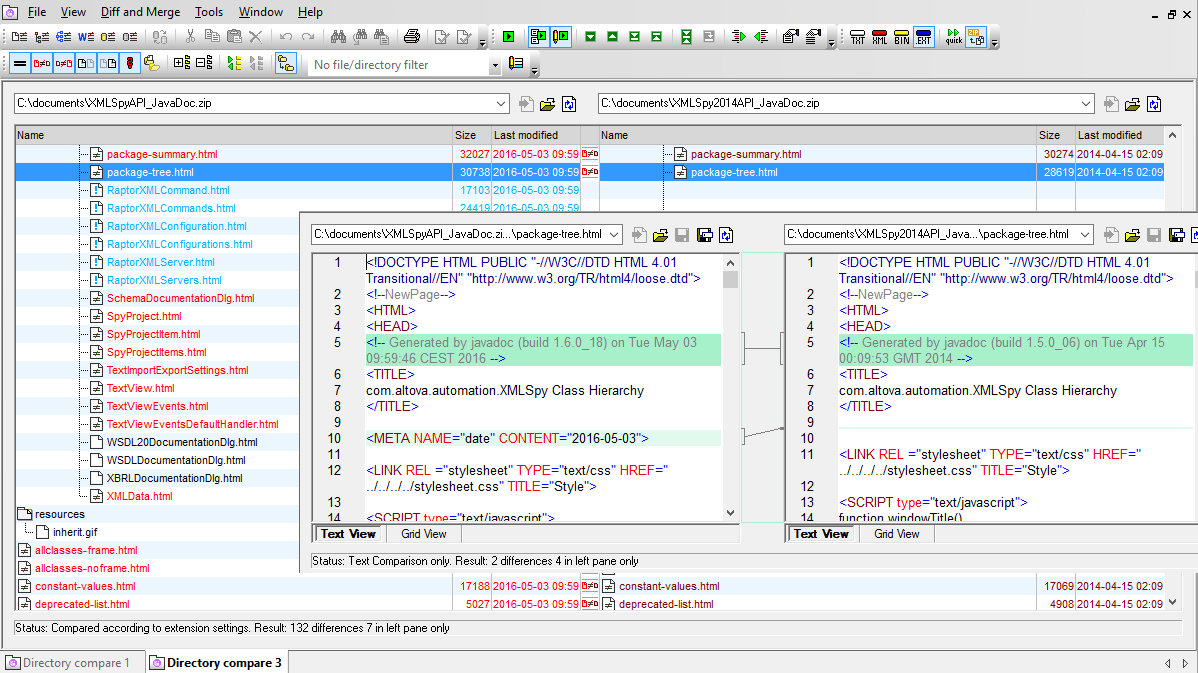This screenshot has height=673, width=1198.
Task: Switch right pane to Grid View
Action: 896,534
